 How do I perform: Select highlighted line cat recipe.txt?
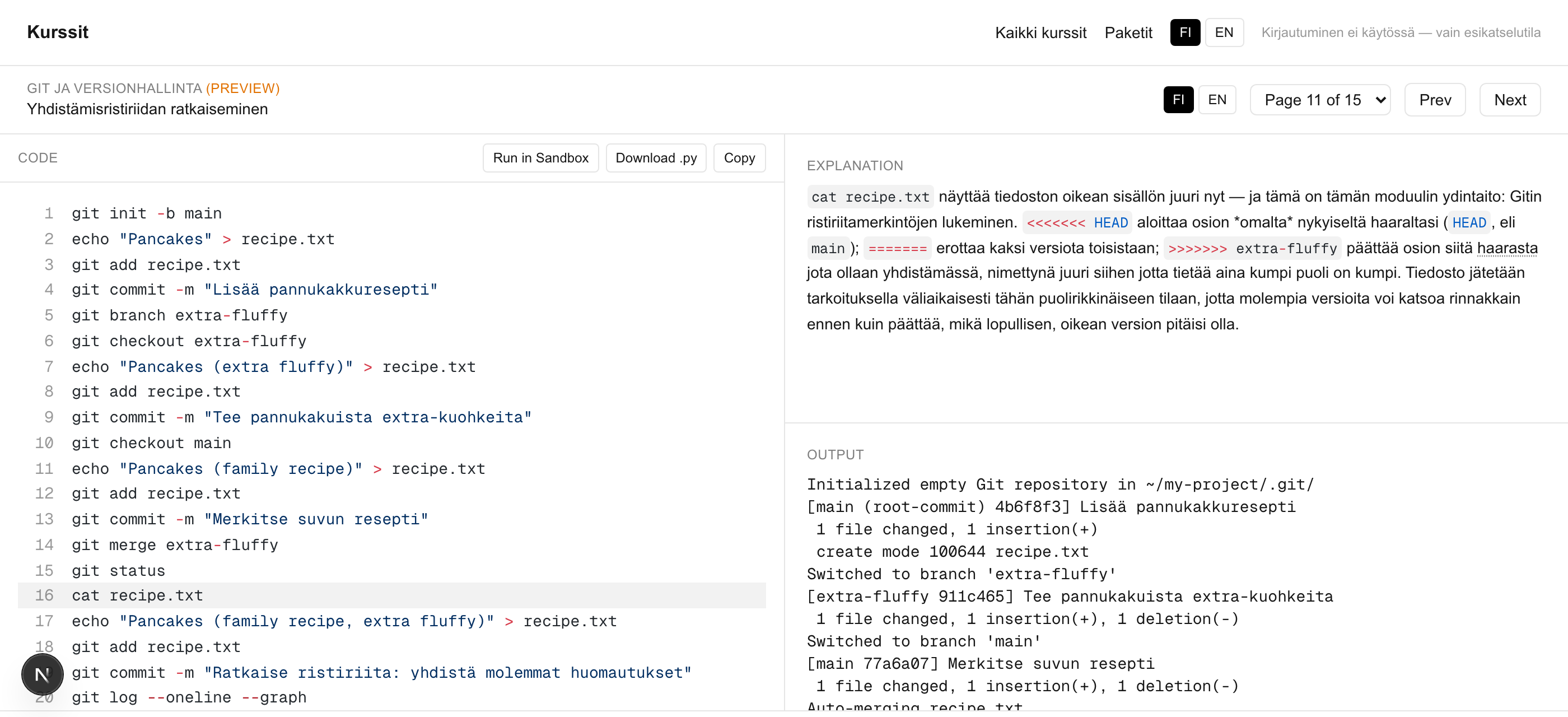click(x=392, y=596)
